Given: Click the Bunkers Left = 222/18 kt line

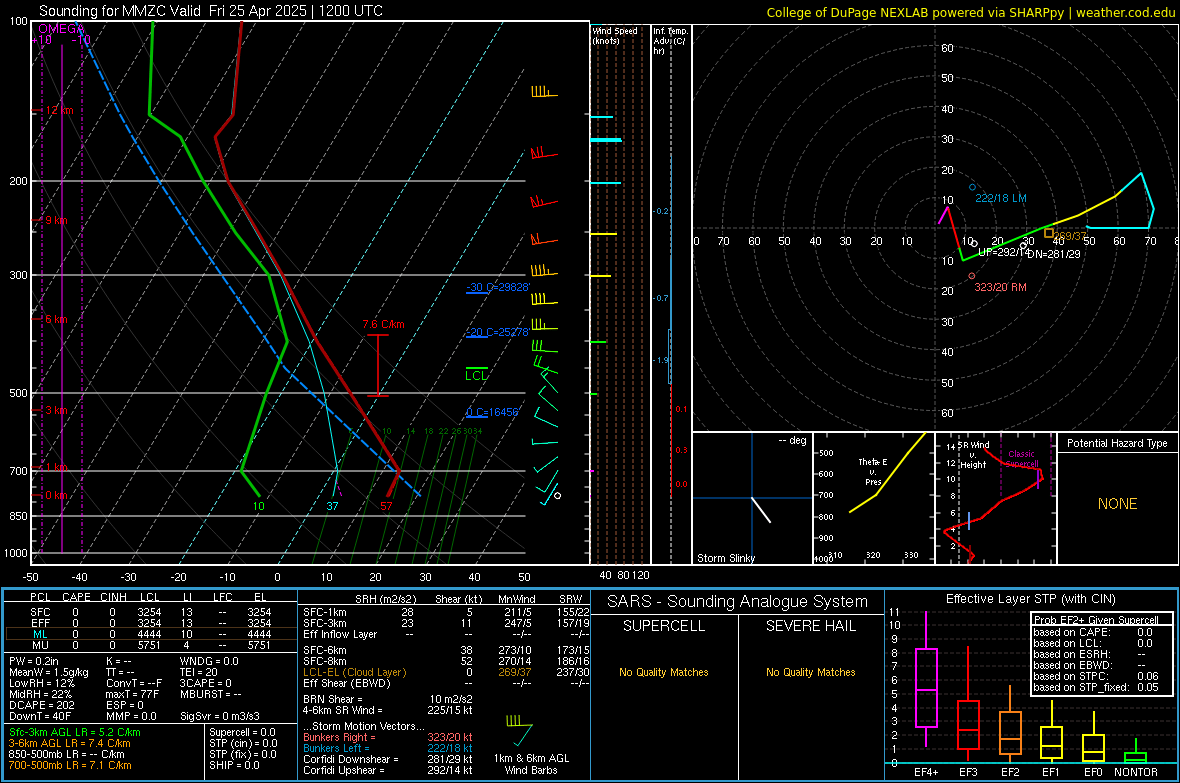Looking at the screenshot, I should [388, 748].
